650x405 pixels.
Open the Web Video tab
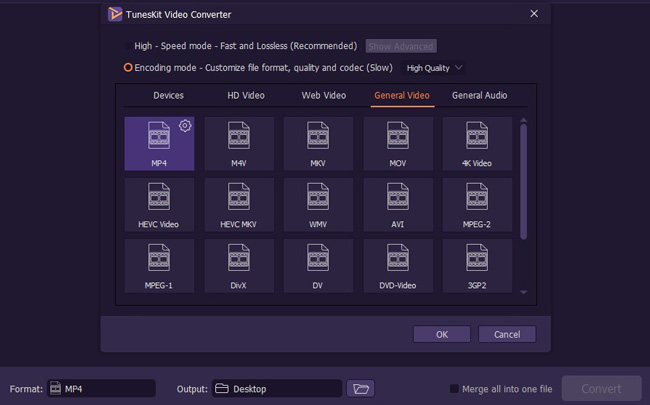(324, 95)
